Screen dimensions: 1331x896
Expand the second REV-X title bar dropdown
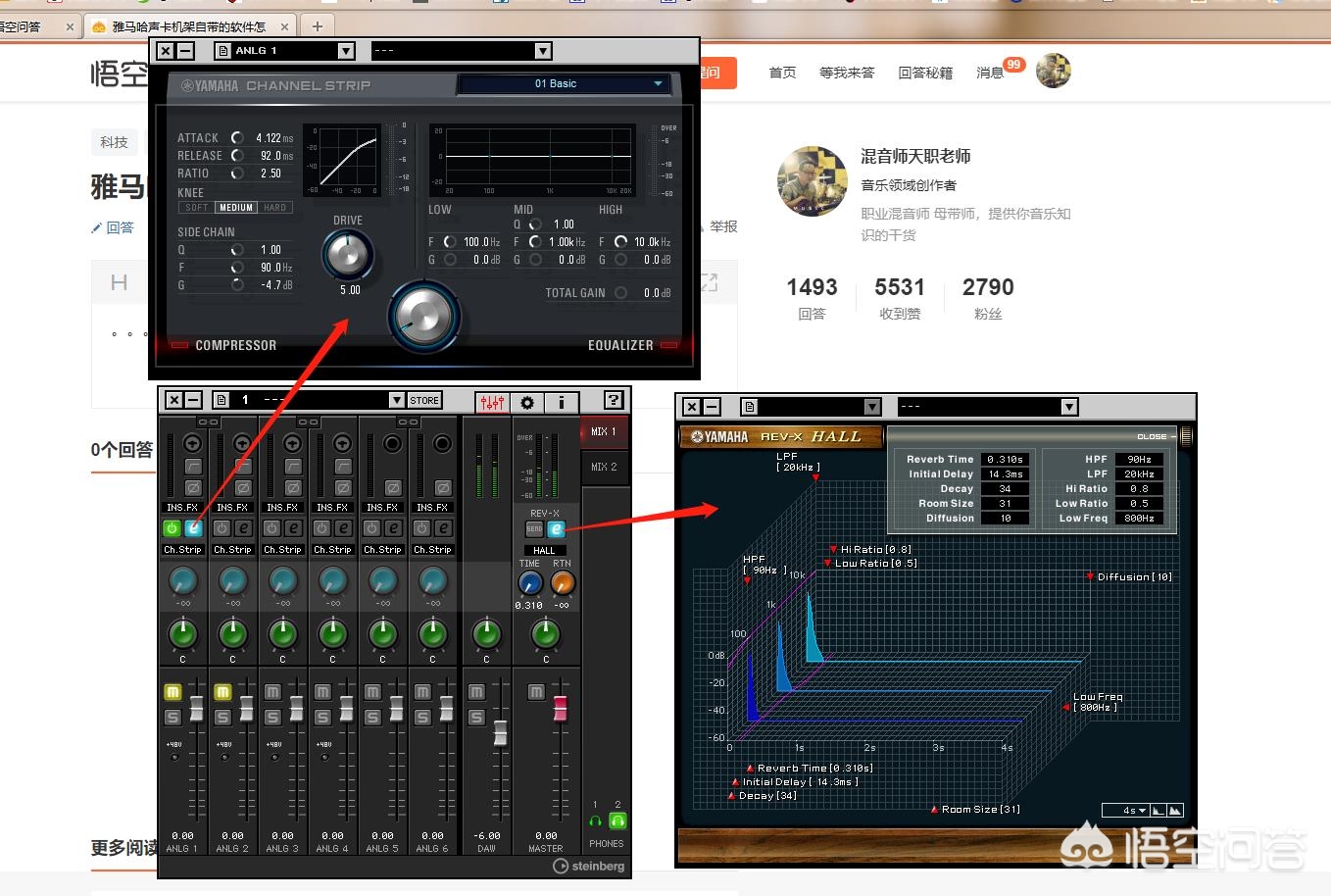[x=1069, y=407]
